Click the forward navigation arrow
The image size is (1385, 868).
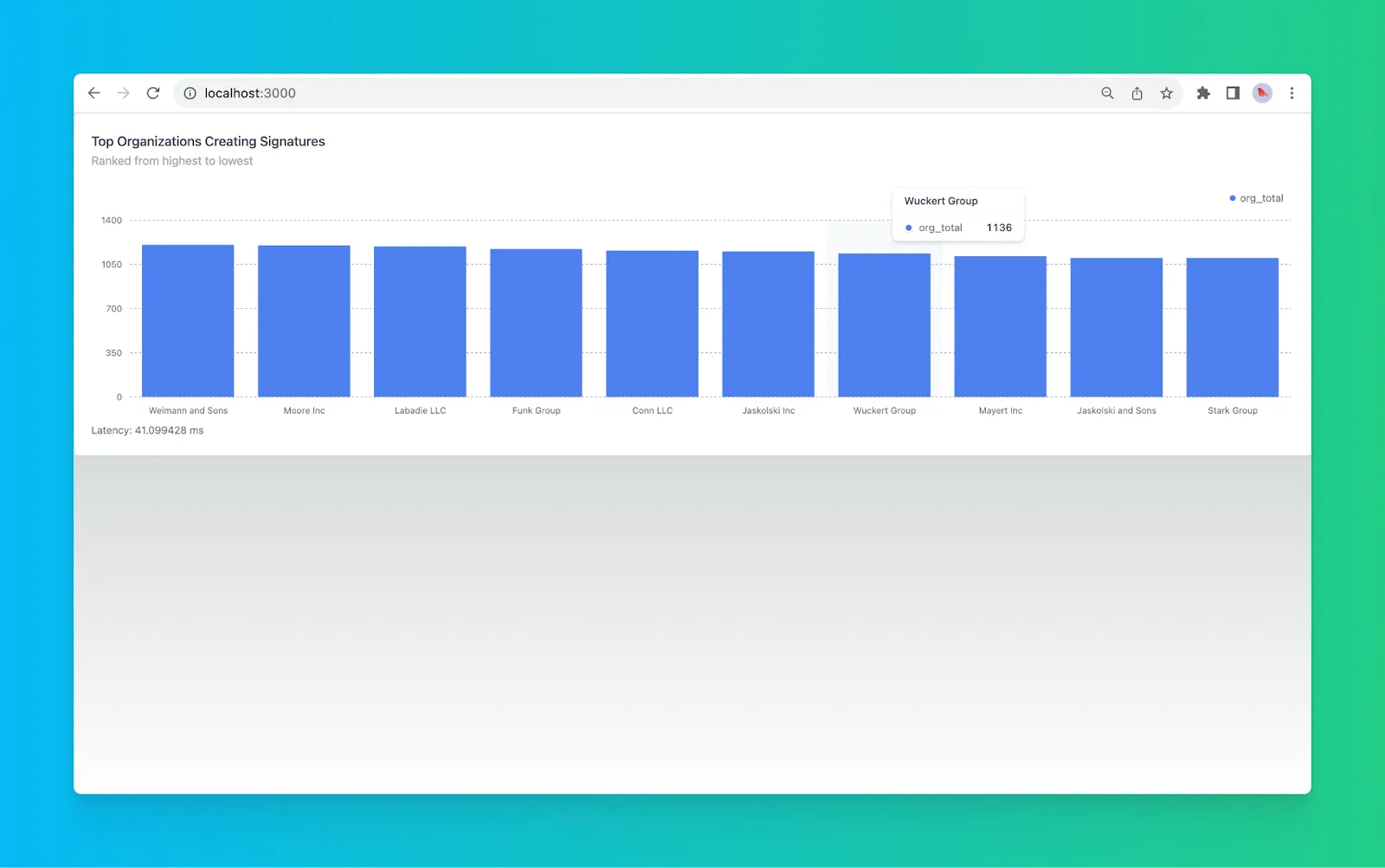pyautogui.click(x=124, y=93)
